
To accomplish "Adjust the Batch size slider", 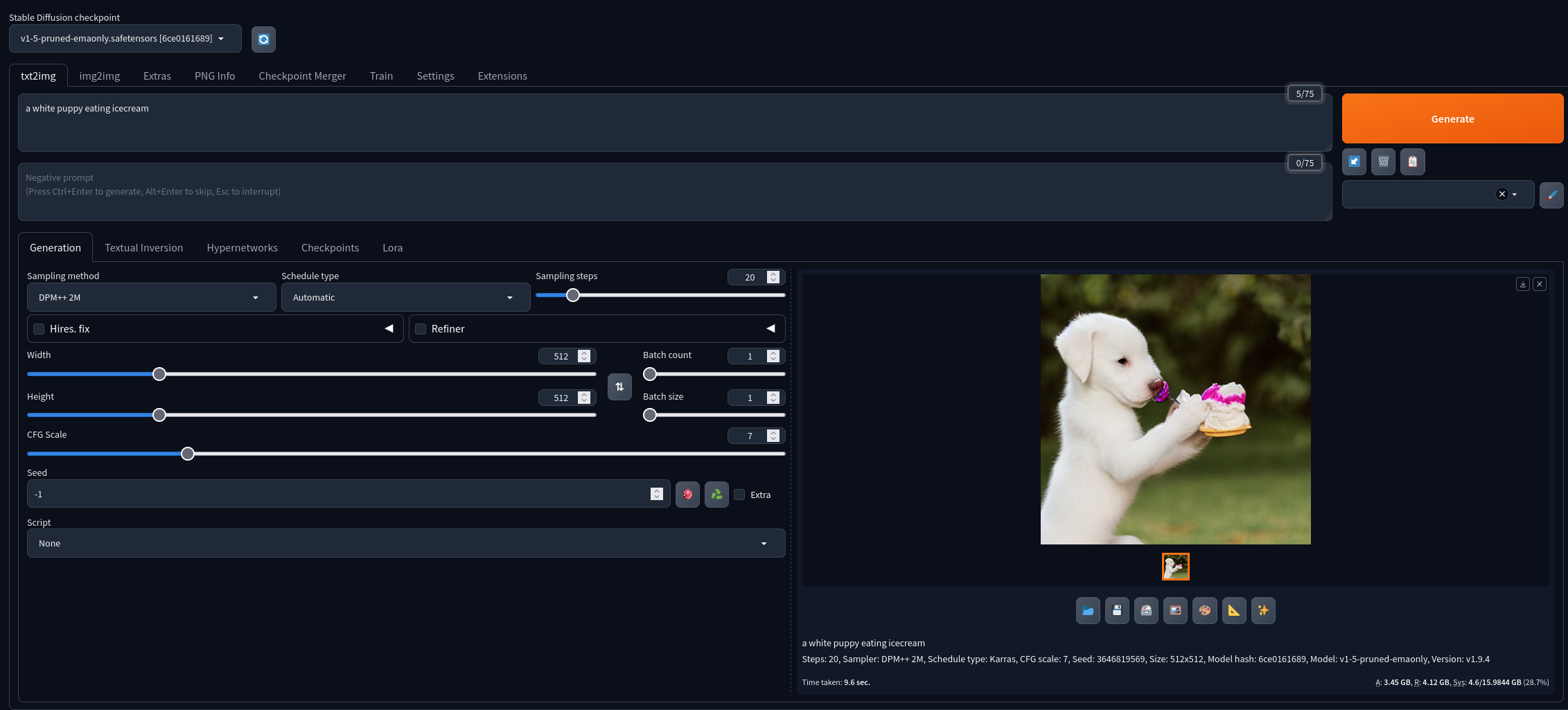I will [714, 416].
